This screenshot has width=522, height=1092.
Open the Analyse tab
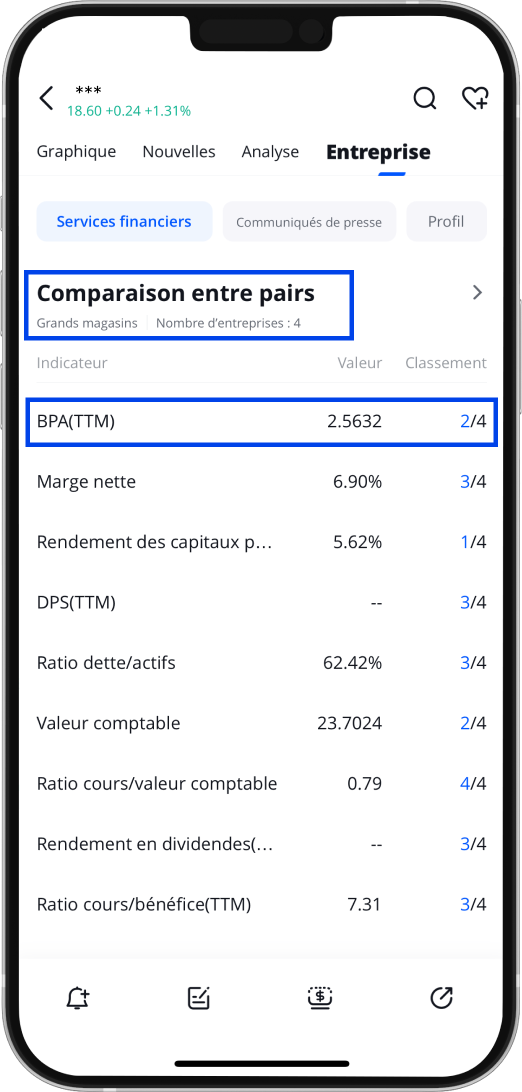point(270,152)
